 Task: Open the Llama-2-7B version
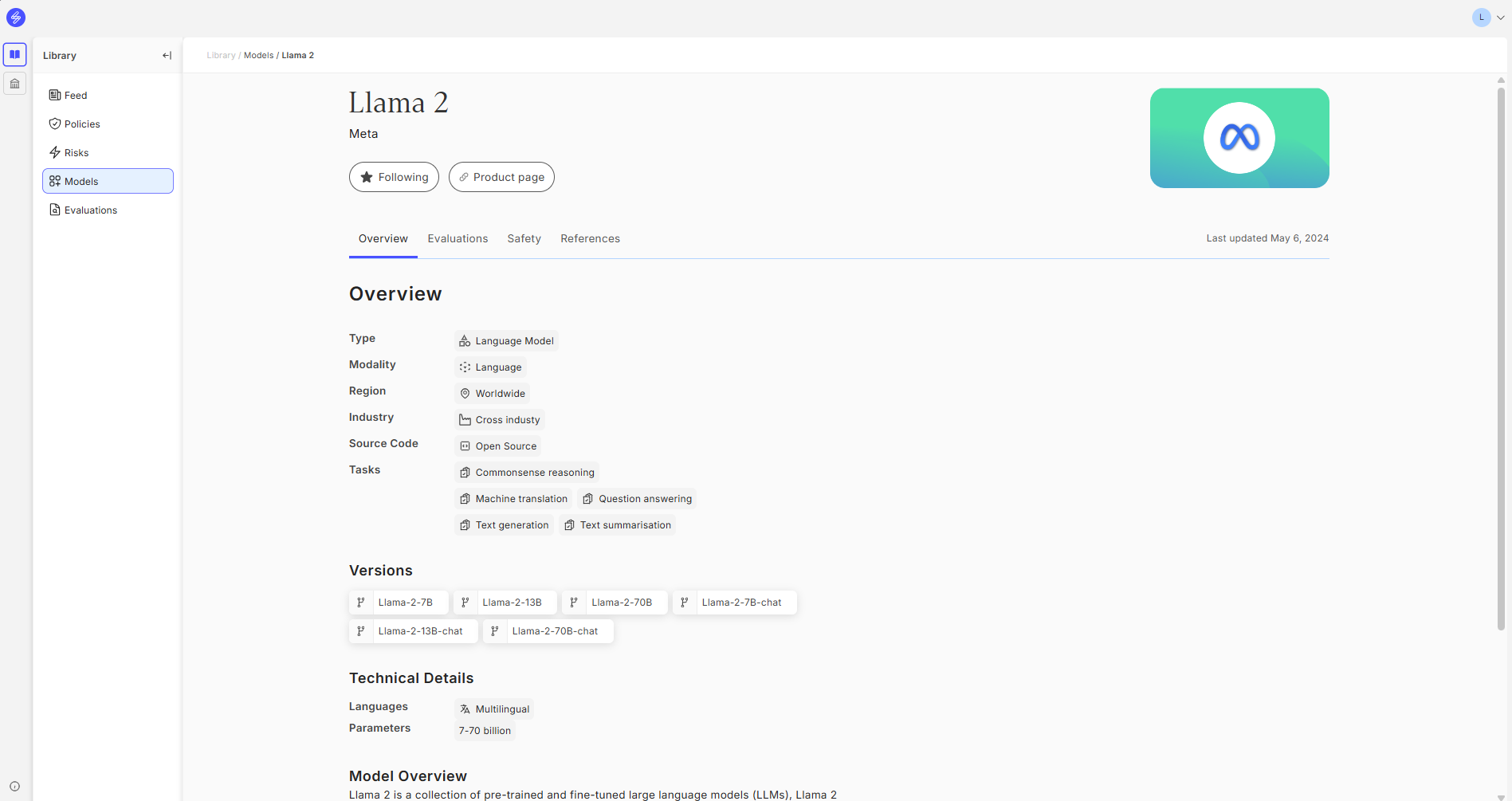399,603
